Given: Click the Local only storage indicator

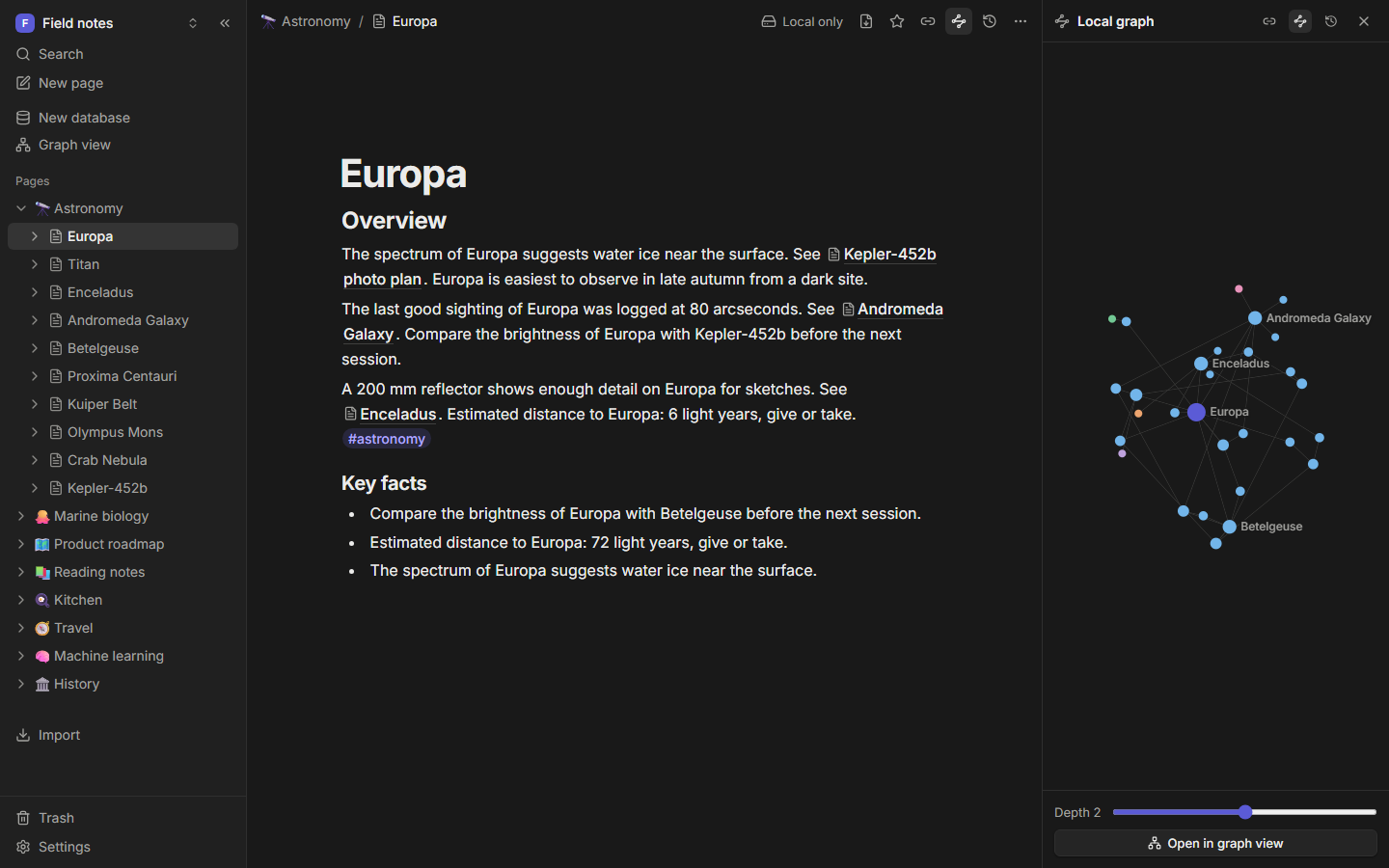Looking at the screenshot, I should (x=803, y=21).
